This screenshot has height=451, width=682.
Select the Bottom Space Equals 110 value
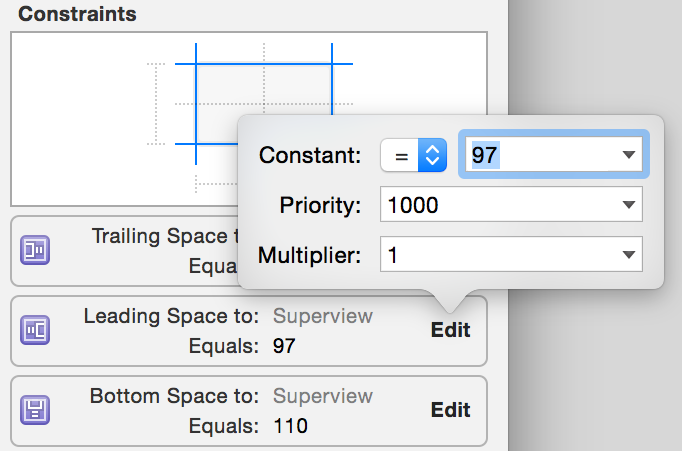pyautogui.click(x=290, y=426)
